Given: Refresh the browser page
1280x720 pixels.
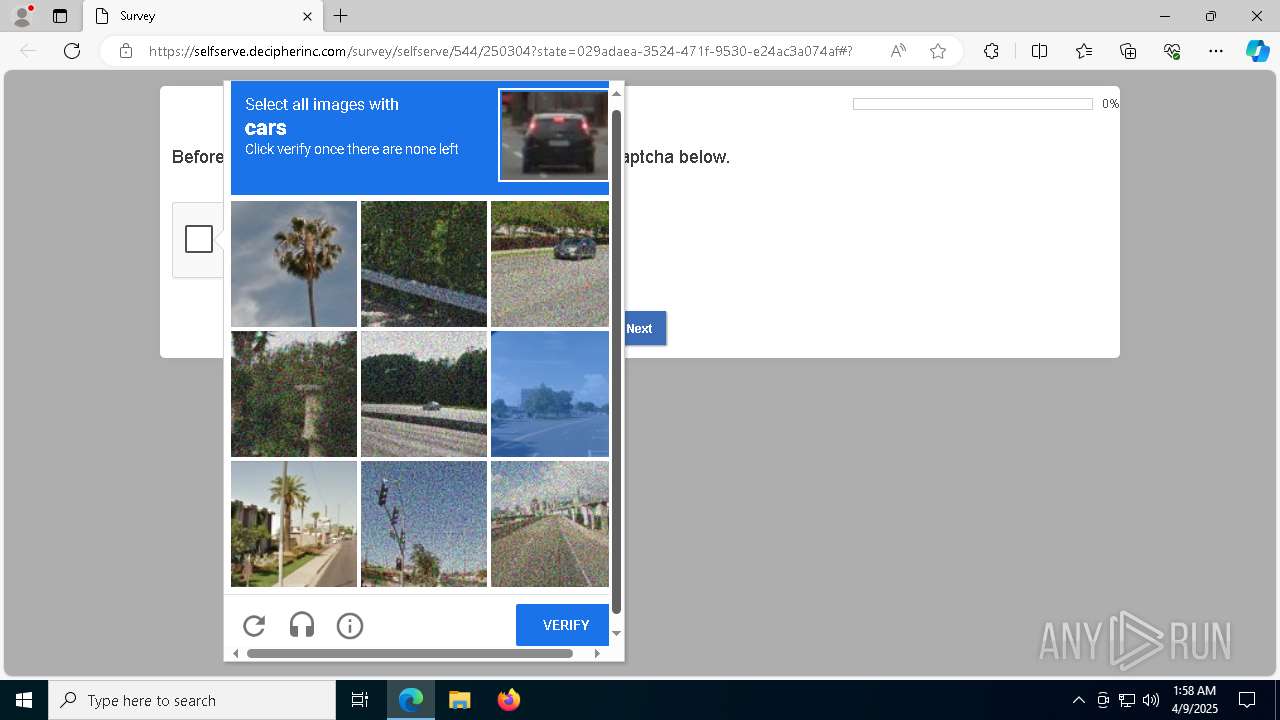Looking at the screenshot, I should click(72, 51).
